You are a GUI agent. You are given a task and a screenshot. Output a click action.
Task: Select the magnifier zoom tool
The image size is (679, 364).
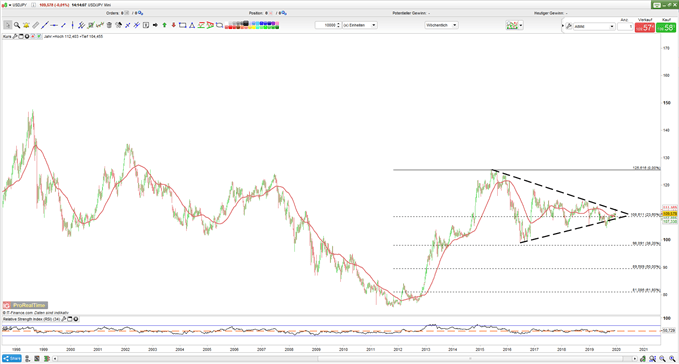click(17, 25)
